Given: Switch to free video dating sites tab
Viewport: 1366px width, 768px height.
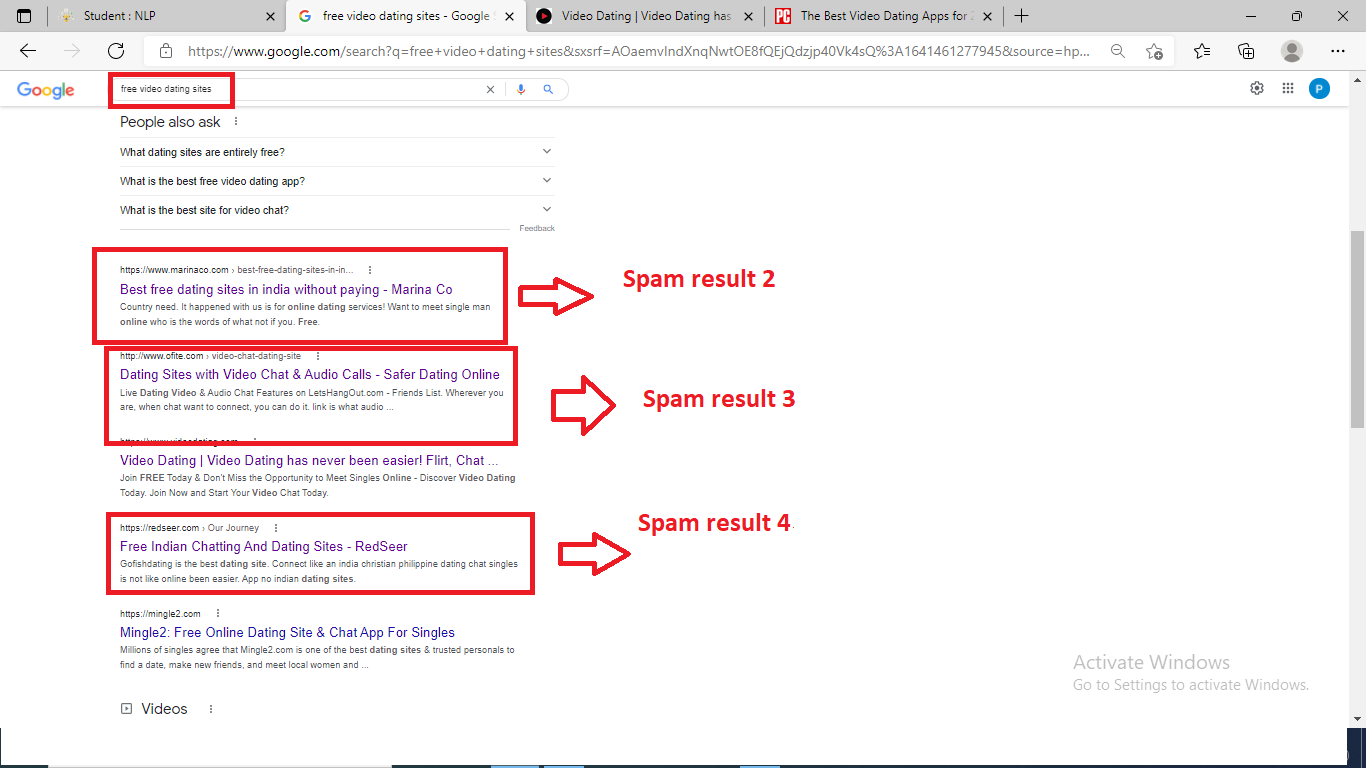Looking at the screenshot, I should pos(406,16).
